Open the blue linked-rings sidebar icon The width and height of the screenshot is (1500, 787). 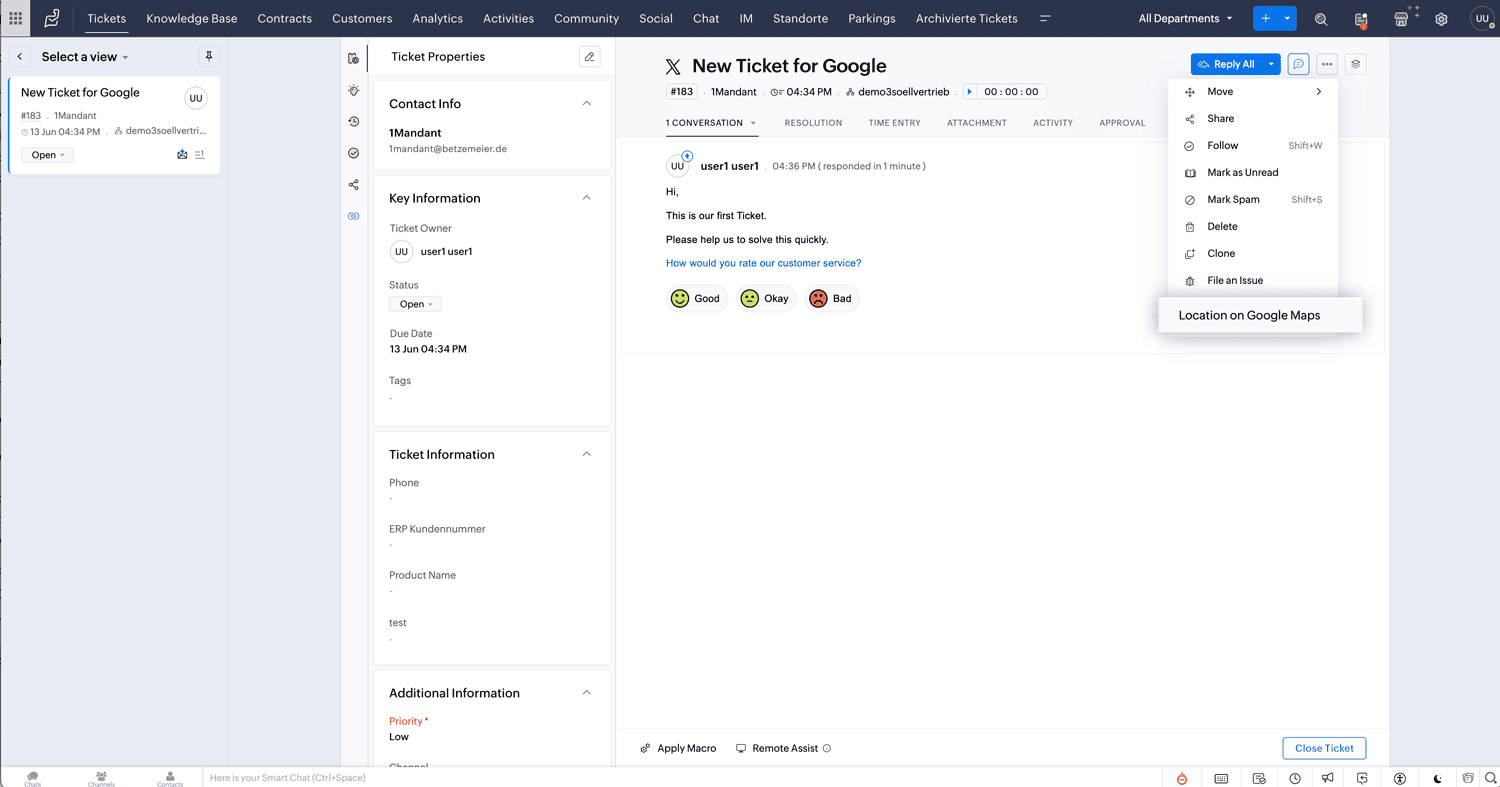pos(354,216)
